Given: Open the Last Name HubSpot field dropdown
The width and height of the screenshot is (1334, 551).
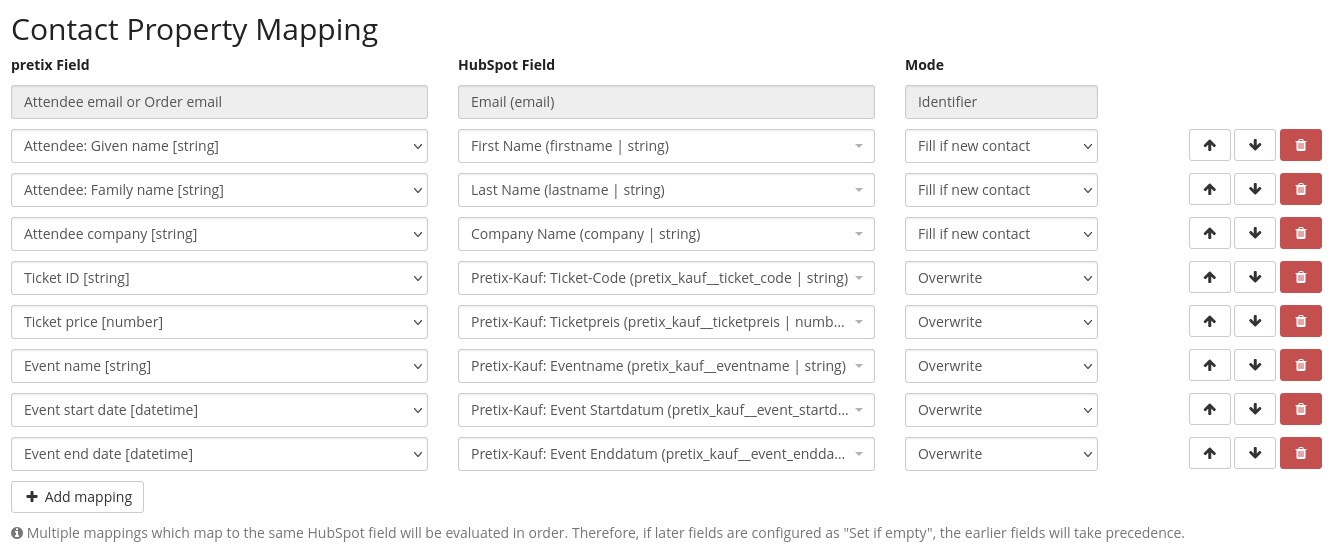Looking at the screenshot, I should (x=666, y=190).
